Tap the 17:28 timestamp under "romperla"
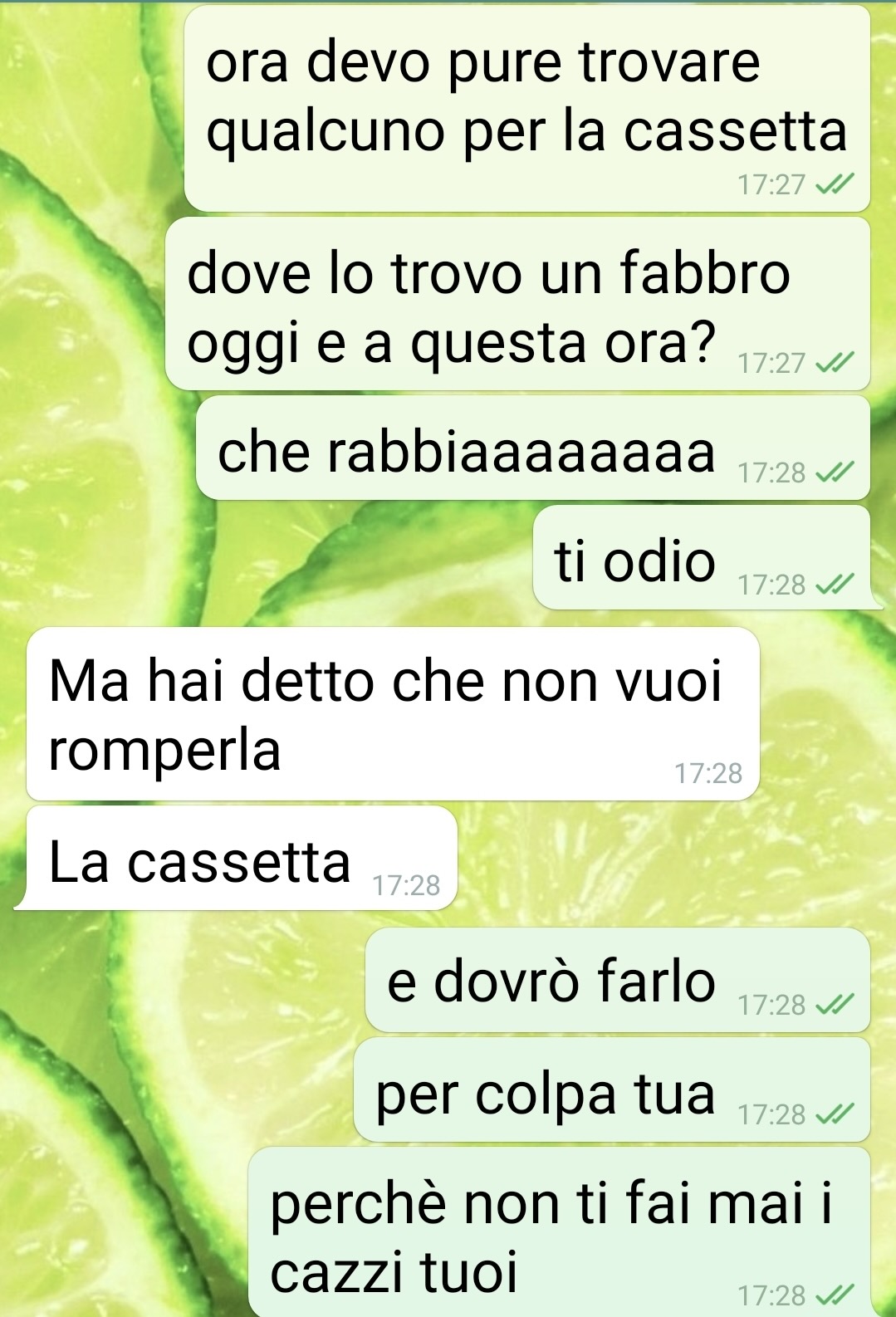The image size is (896, 1317). coord(708,774)
